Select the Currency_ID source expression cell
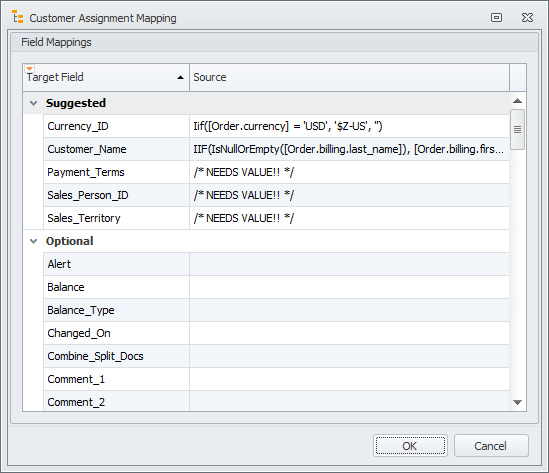This screenshot has width=549, height=473. [349, 126]
